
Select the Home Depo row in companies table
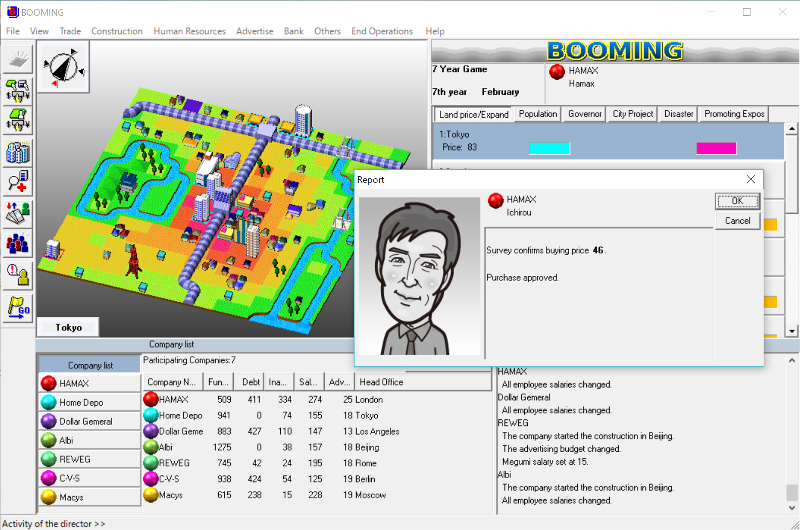point(316,416)
